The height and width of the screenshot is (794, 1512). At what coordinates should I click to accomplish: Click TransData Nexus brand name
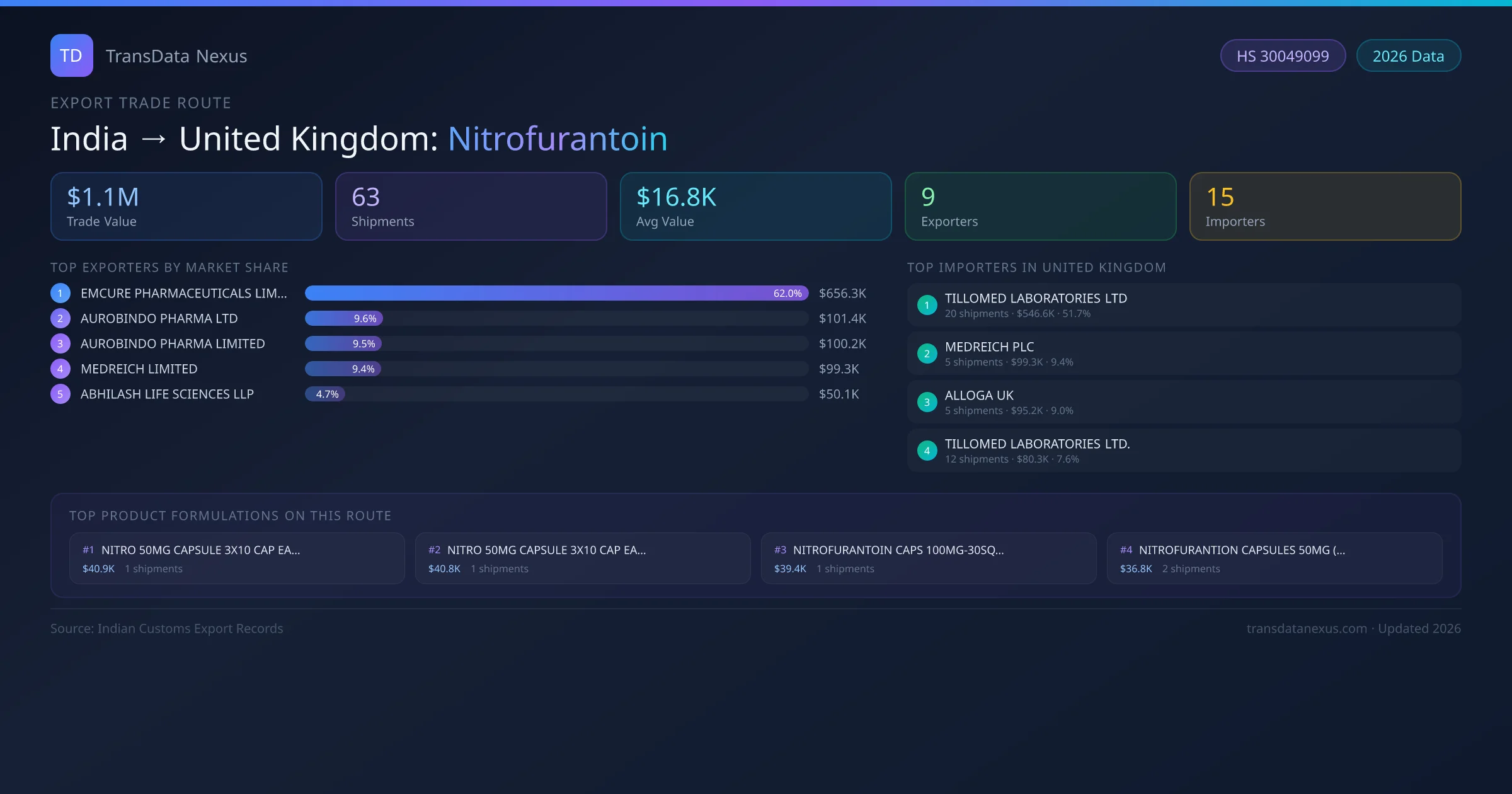[x=176, y=56]
